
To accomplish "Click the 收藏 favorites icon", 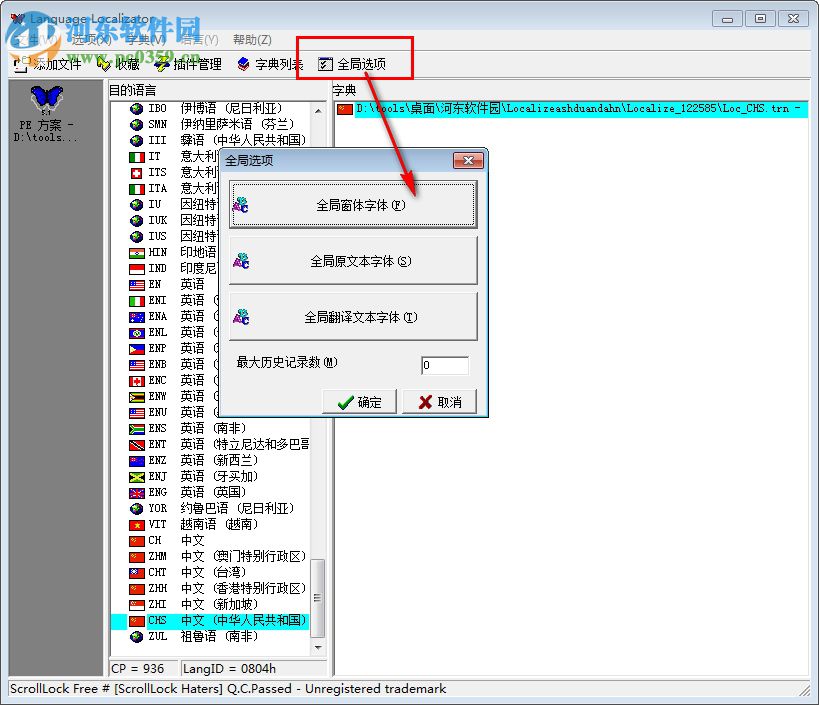I will [x=104, y=63].
